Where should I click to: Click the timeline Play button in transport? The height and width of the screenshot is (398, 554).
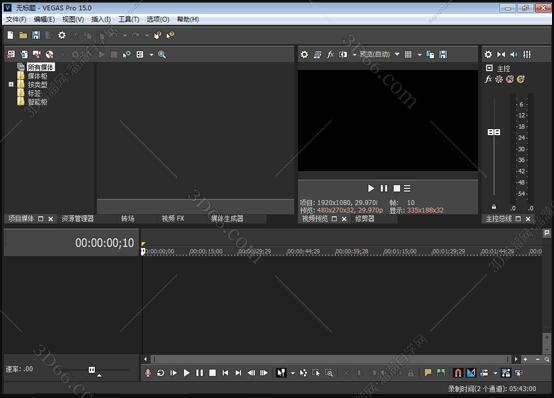[x=187, y=373]
